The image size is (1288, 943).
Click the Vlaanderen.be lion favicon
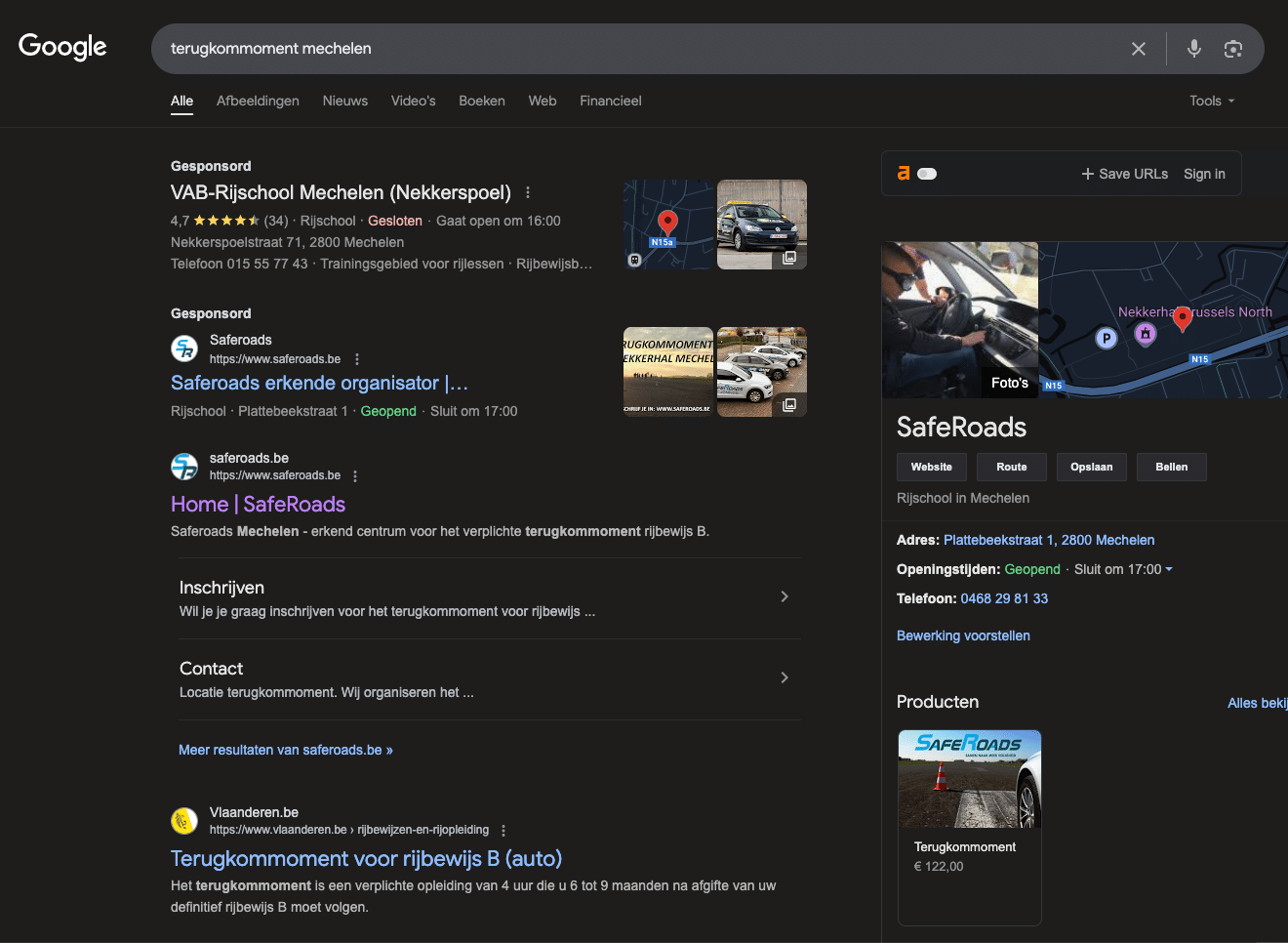coord(184,821)
